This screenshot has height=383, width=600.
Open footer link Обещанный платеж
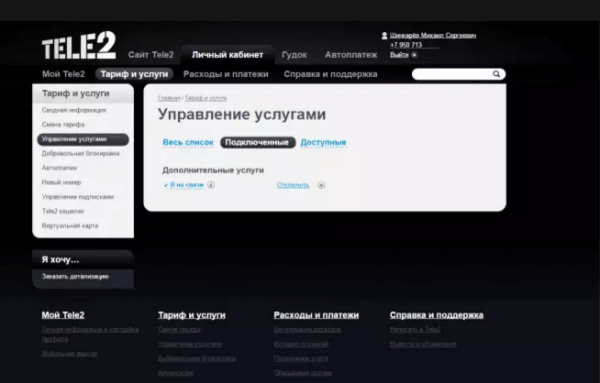click(x=303, y=373)
